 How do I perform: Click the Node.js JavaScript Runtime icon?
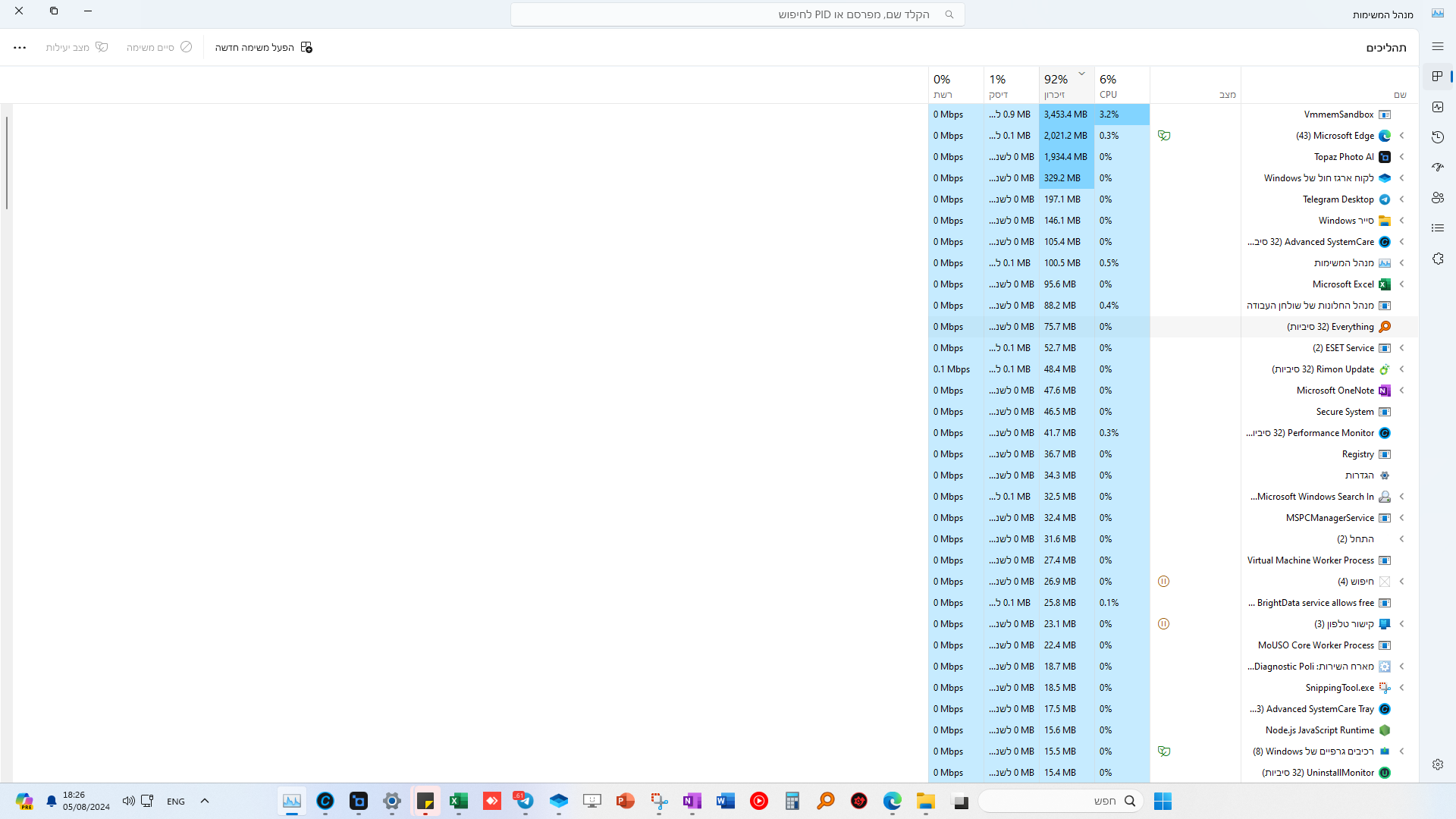point(1385,730)
